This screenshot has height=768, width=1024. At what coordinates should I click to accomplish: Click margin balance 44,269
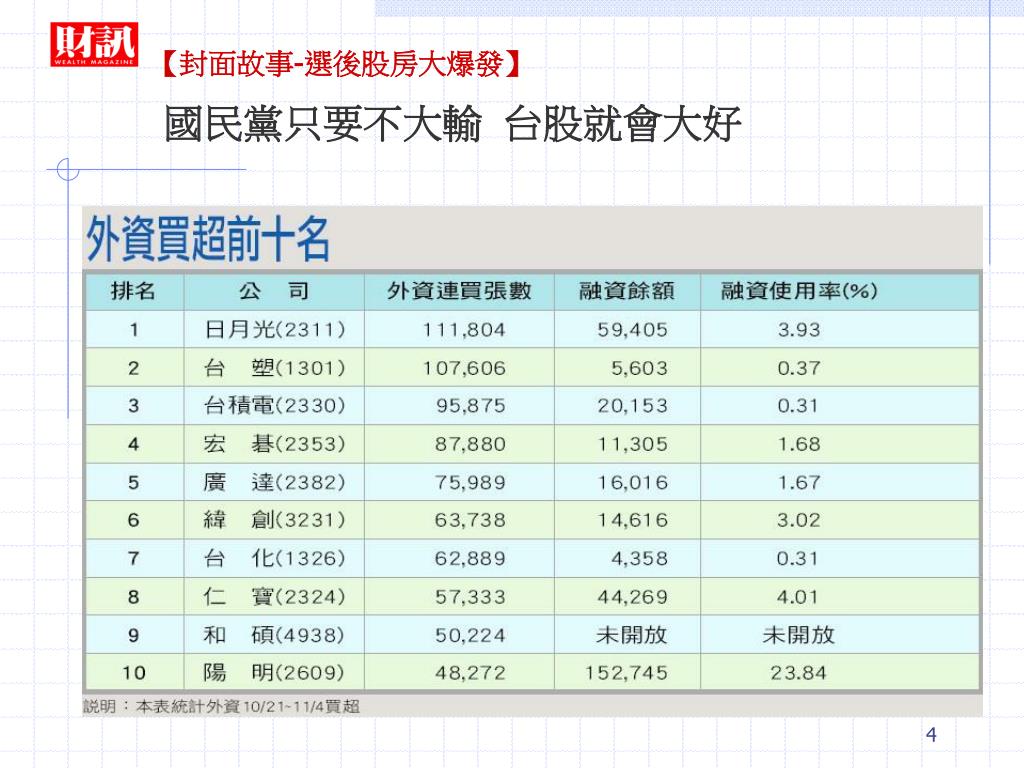point(633,597)
